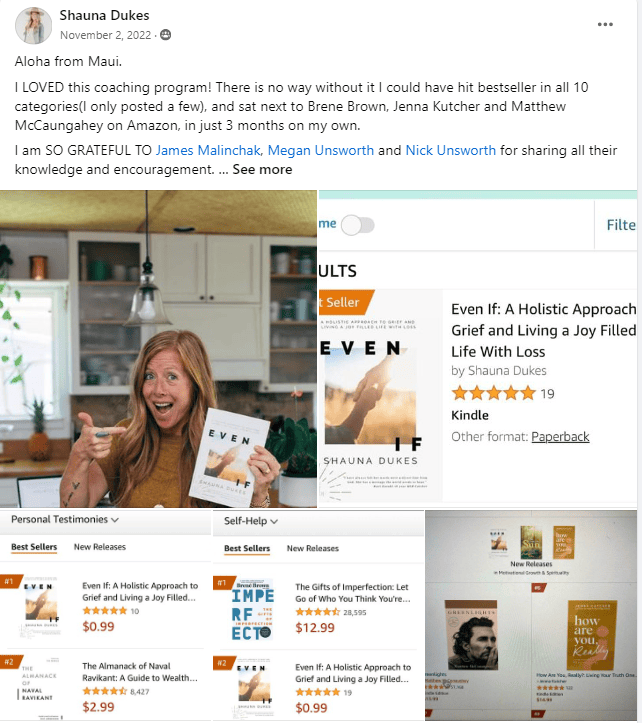Open the post options three-dot menu
This screenshot has height=723, width=642.
[605, 24]
